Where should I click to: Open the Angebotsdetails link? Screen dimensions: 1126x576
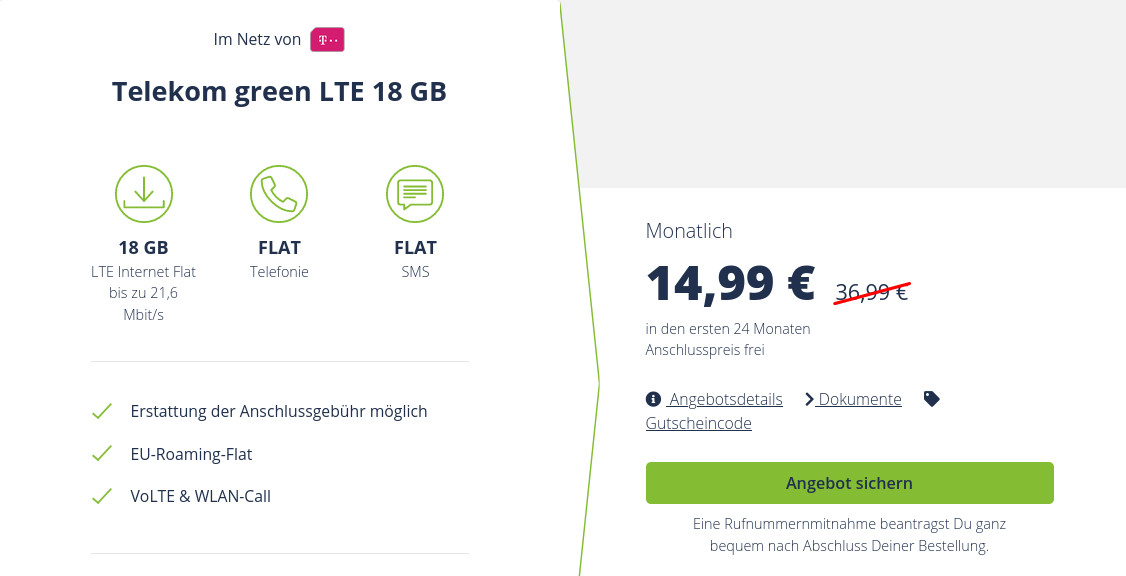726,400
